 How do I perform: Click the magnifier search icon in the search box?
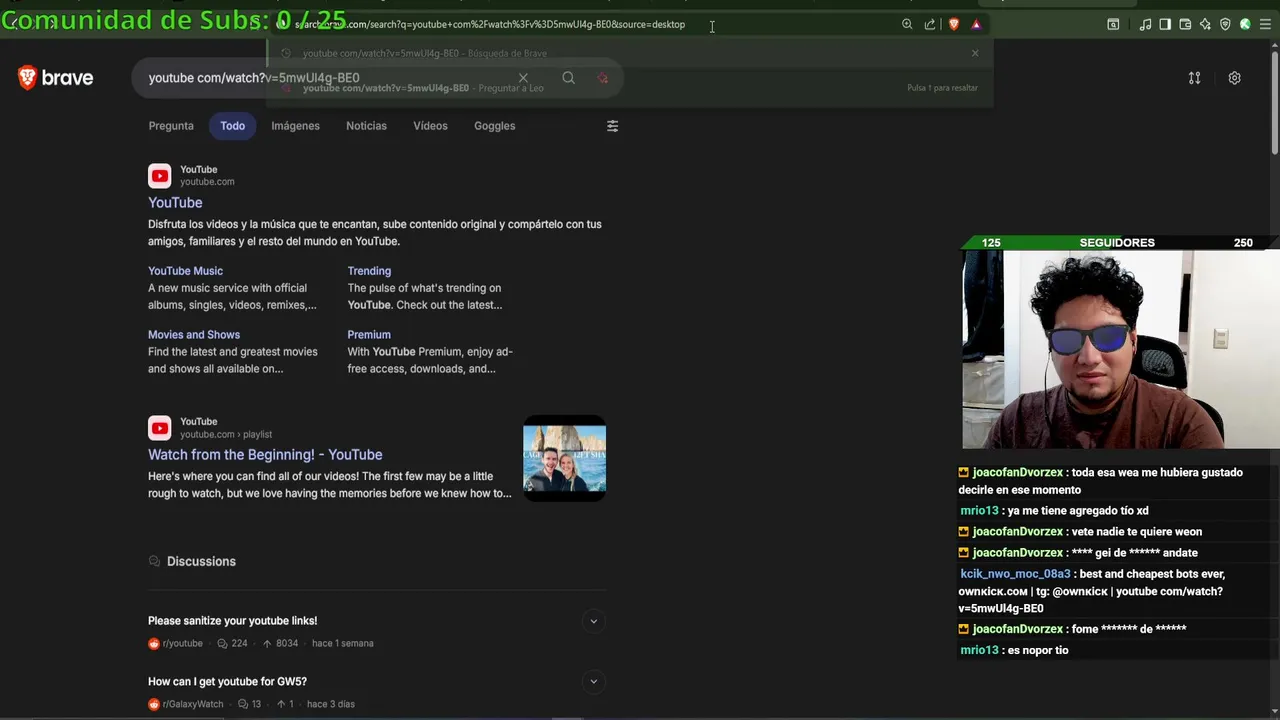point(568,78)
